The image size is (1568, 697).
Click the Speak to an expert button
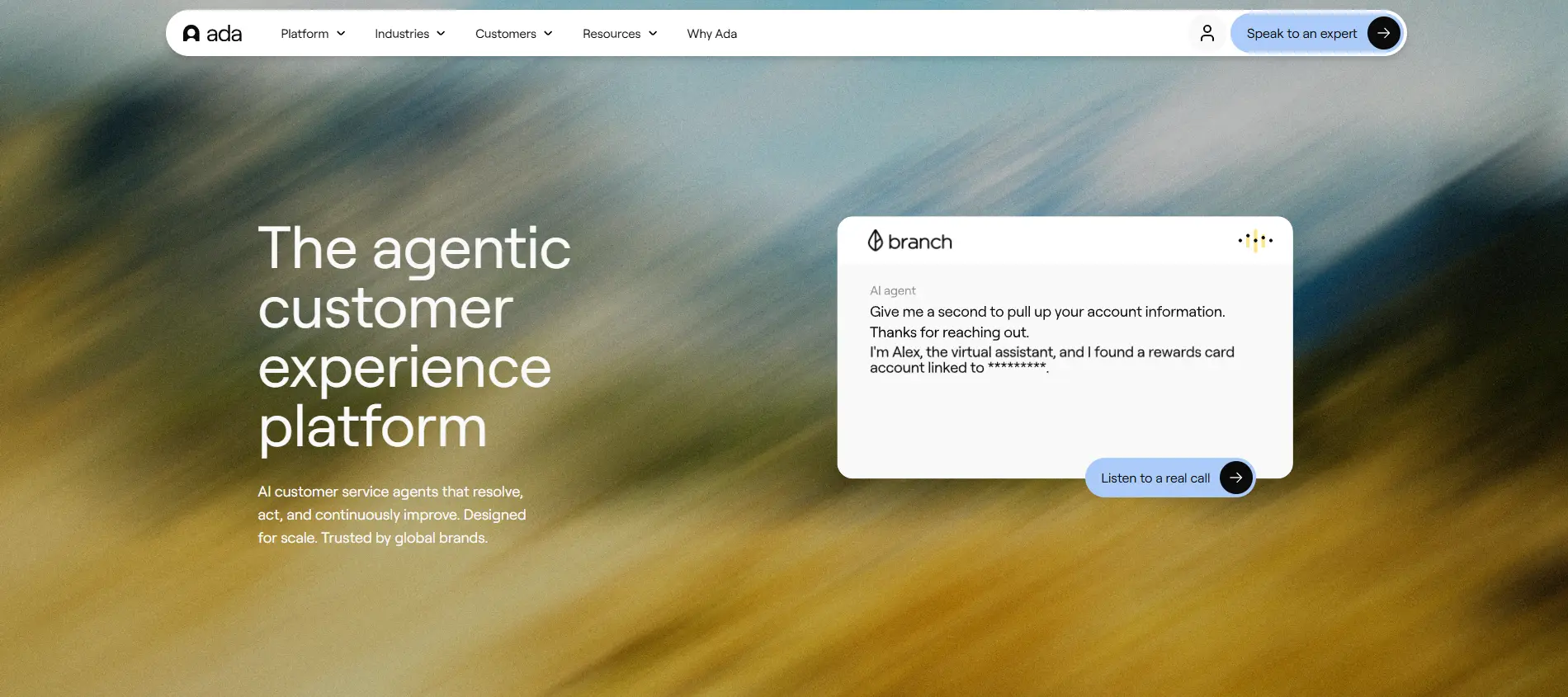tap(1316, 33)
